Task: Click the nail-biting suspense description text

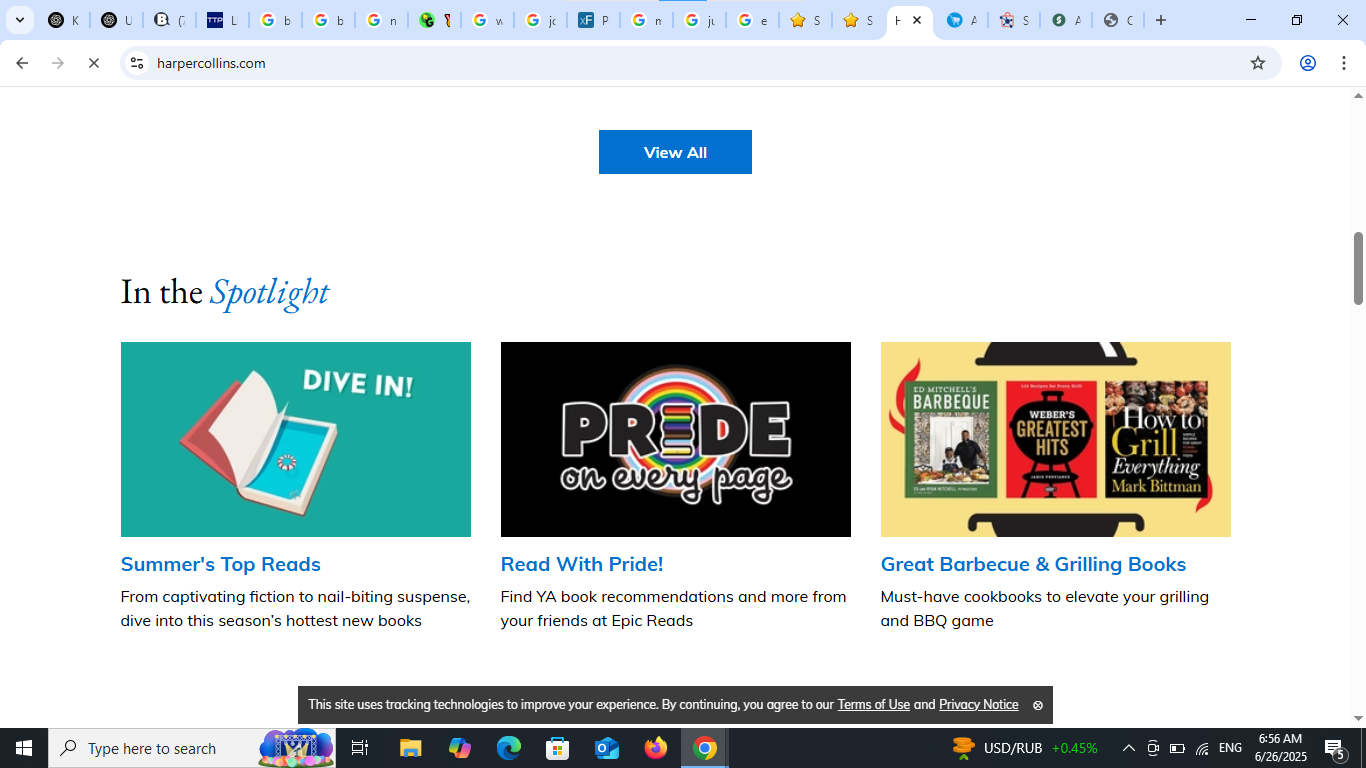Action: click(x=295, y=608)
